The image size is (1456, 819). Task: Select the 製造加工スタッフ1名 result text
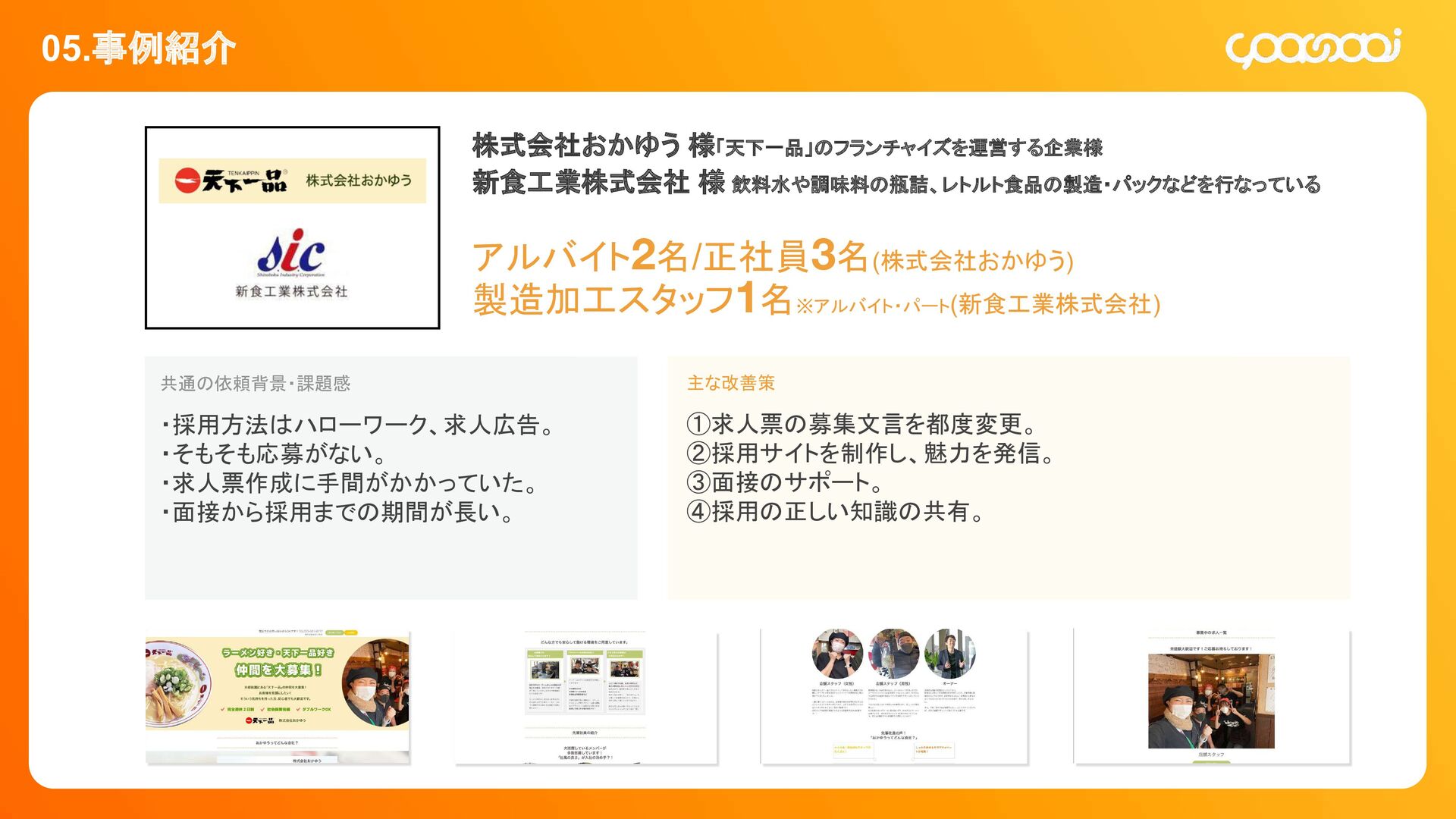click(x=632, y=299)
